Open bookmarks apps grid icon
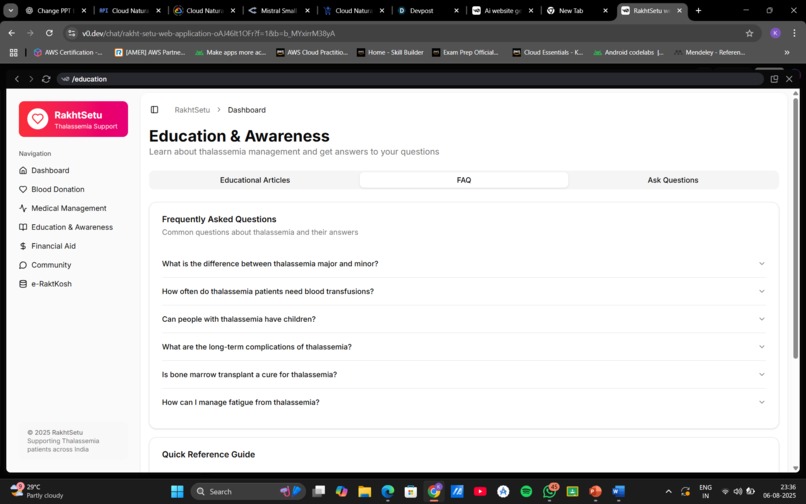Screen dimensions: 806x504 (13, 52)
